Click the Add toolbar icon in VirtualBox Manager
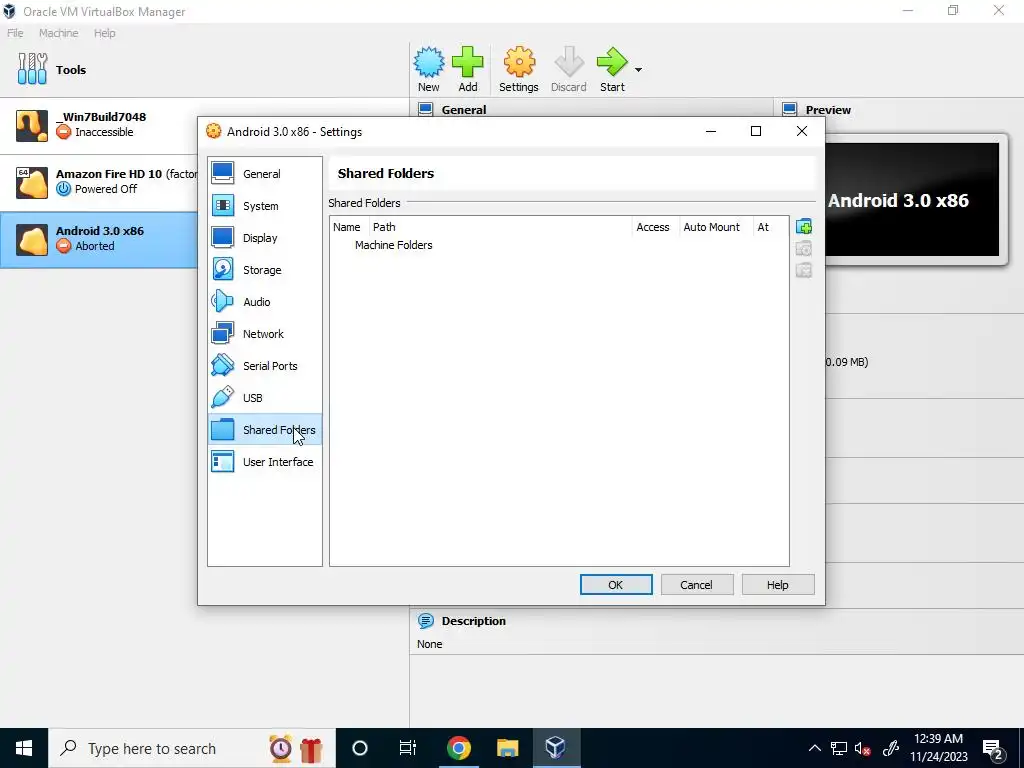1024x768 pixels. point(468,69)
